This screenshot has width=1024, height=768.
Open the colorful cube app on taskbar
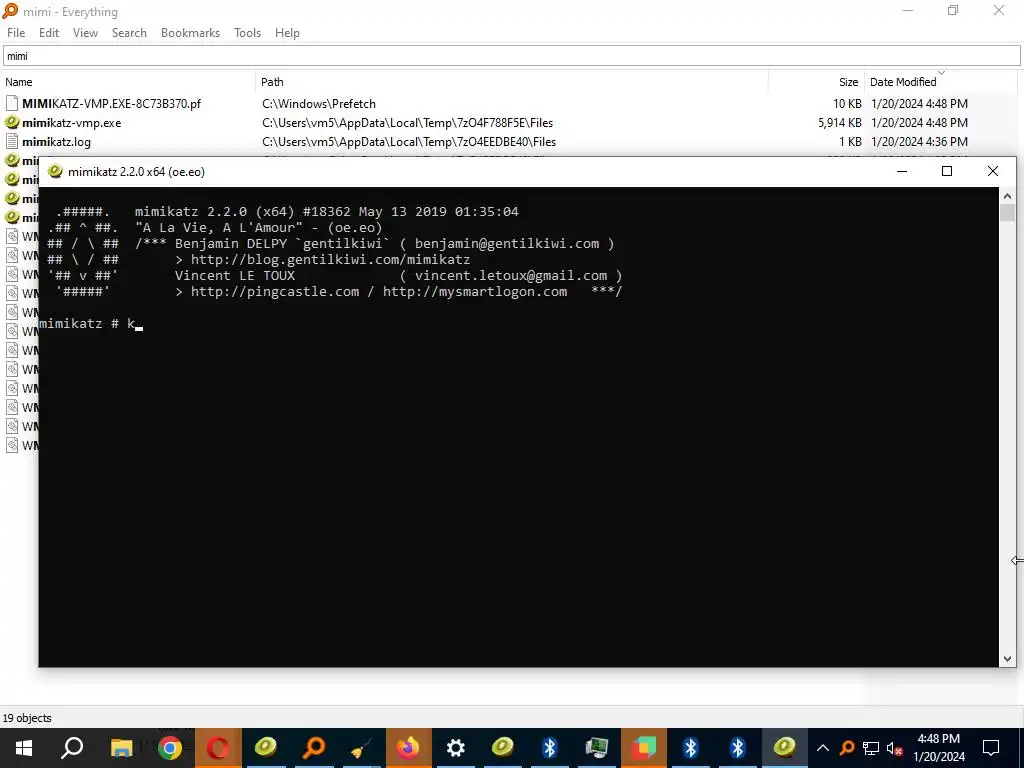point(643,748)
